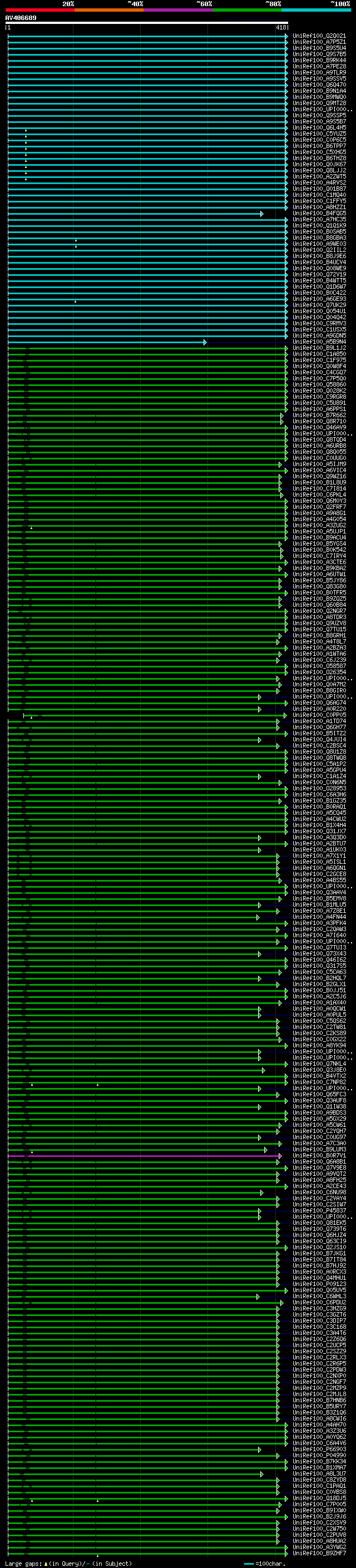Screen dimensions: 356x1568
Task: Open hit UniRef100_Q9SSP5
Action: click(319, 116)
